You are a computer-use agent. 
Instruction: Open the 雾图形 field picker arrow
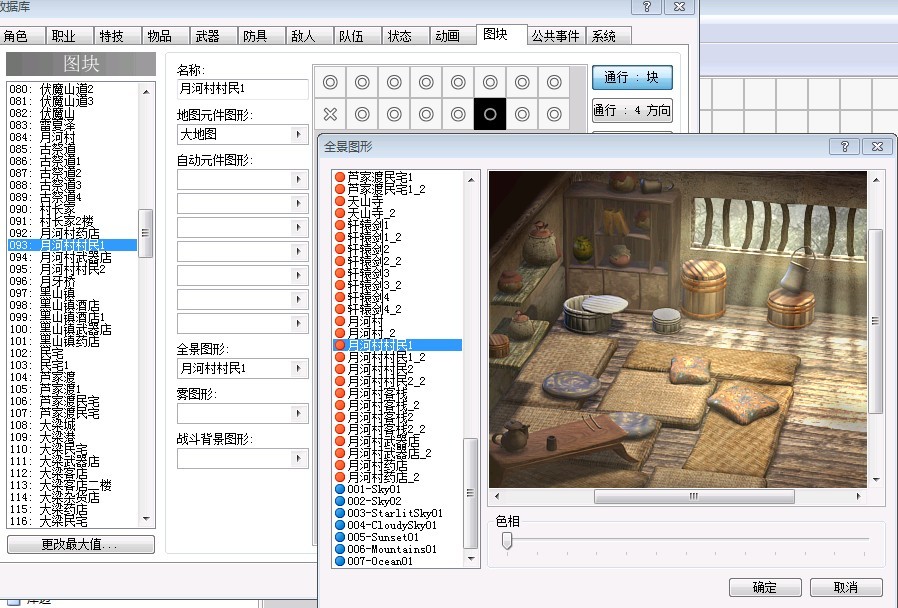298,413
